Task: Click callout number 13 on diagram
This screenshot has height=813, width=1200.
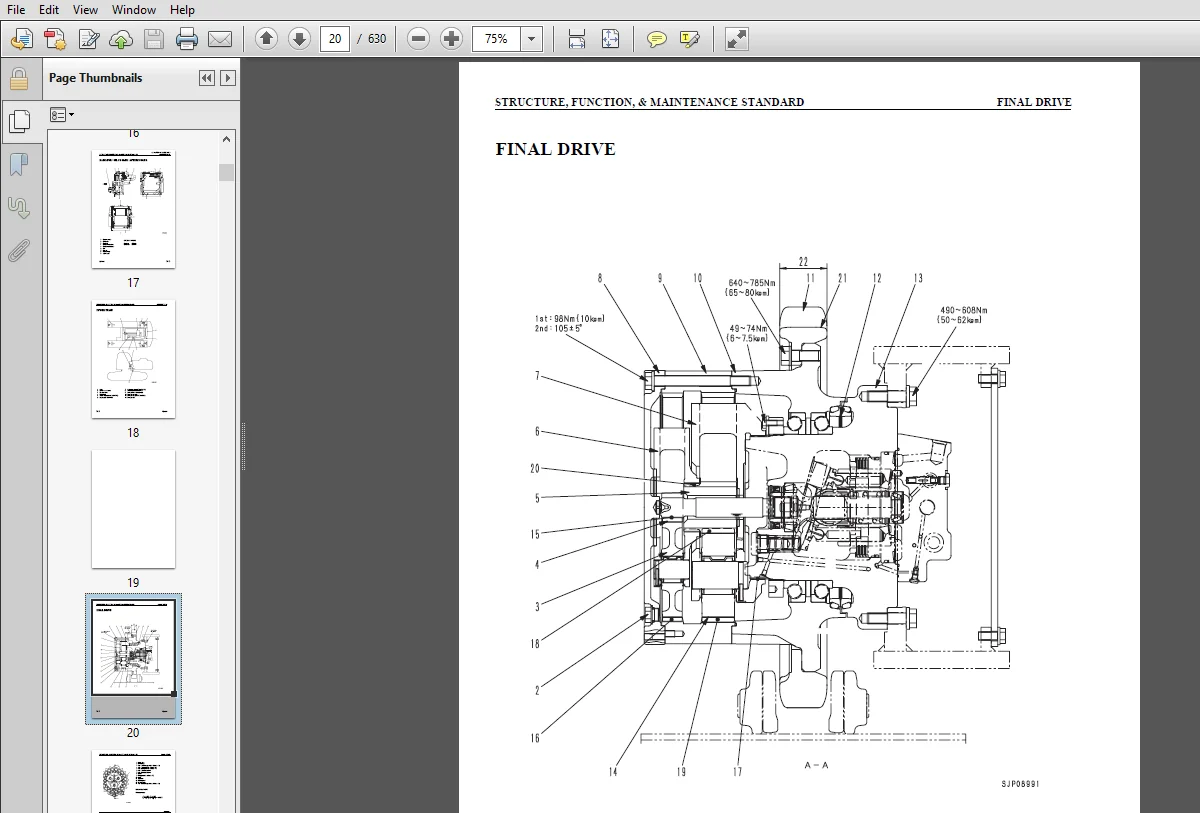Action: tap(918, 278)
